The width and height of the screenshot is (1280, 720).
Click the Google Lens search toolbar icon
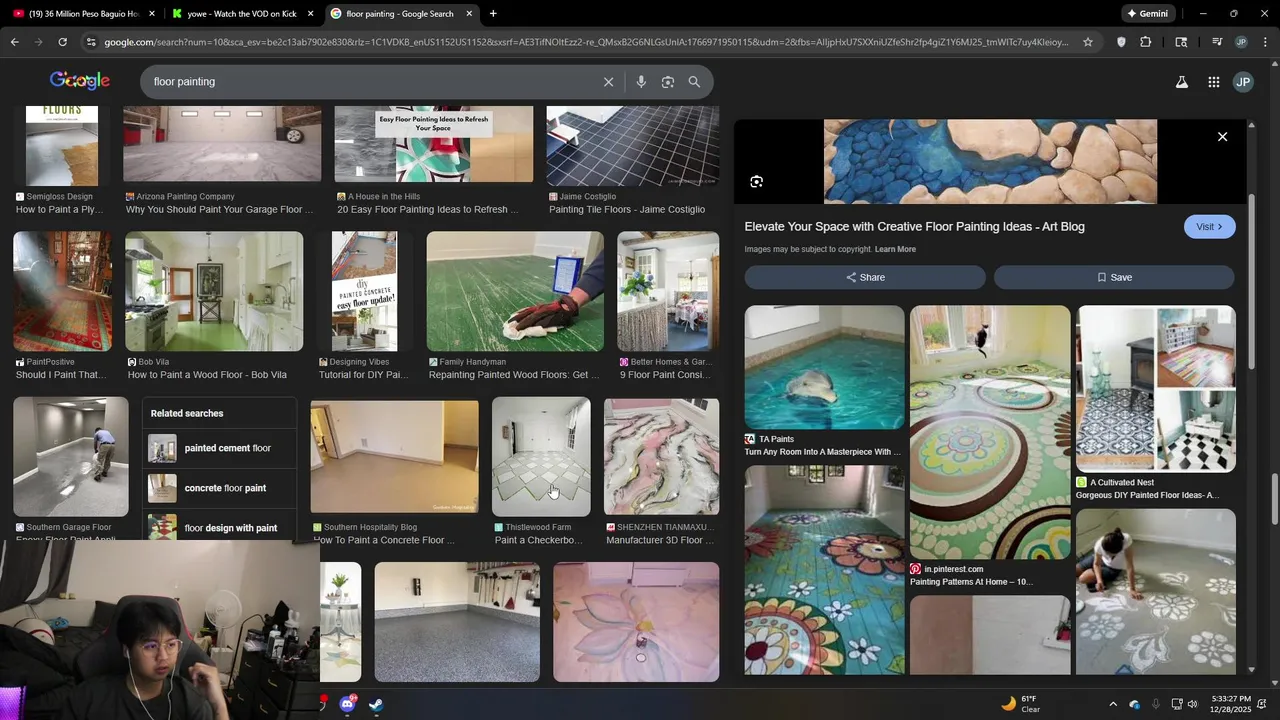click(x=1181, y=42)
